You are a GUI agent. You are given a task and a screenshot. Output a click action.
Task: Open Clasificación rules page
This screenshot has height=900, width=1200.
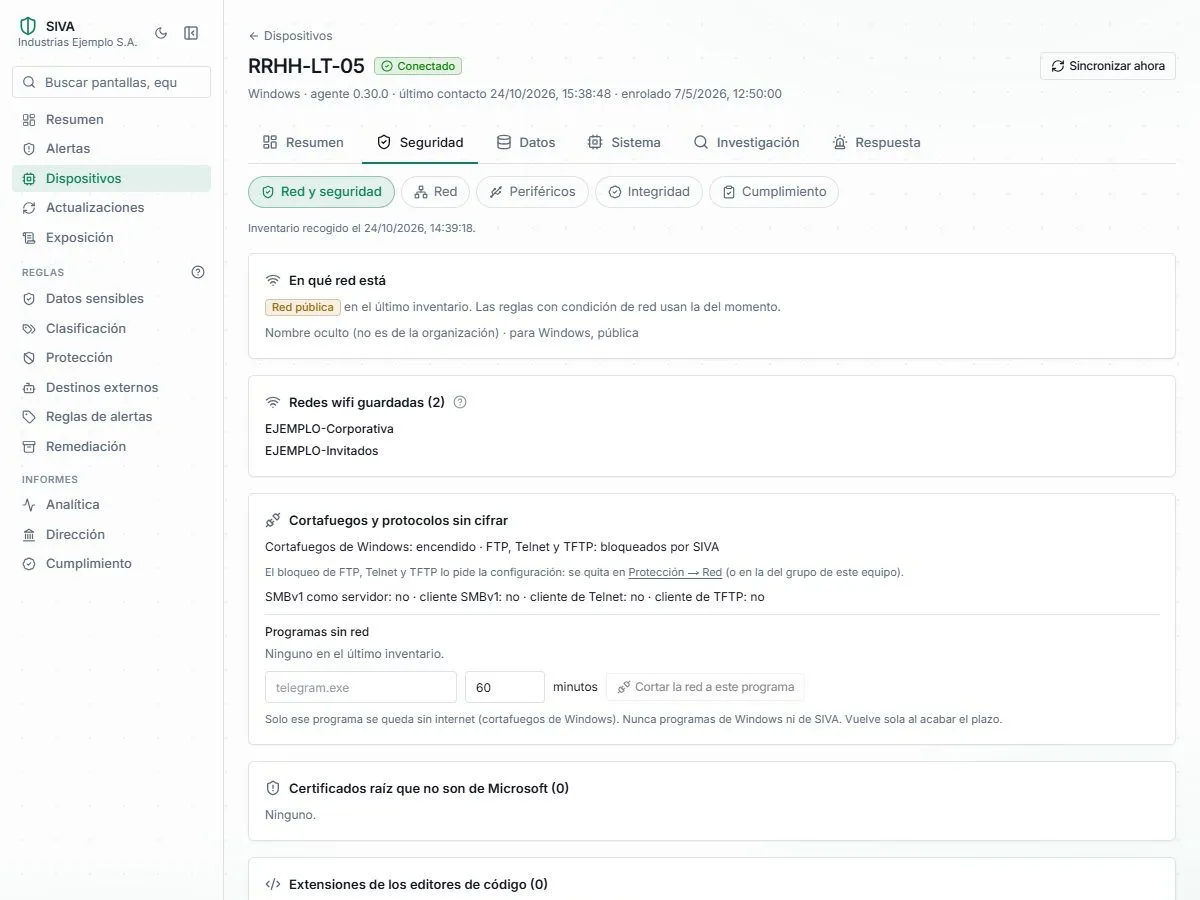(x=111, y=328)
